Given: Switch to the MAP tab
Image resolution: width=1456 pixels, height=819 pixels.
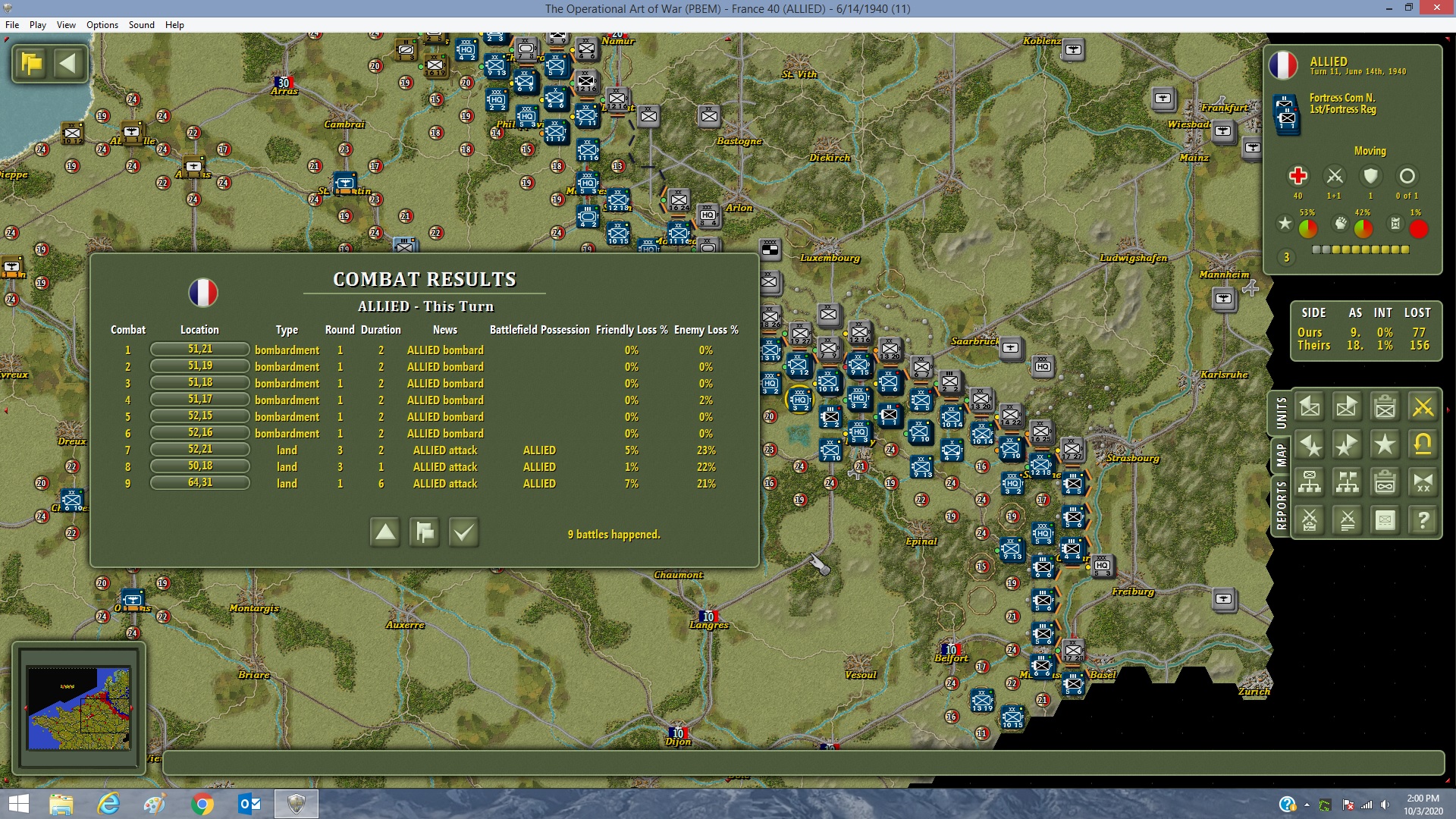Looking at the screenshot, I should click(x=1281, y=454).
